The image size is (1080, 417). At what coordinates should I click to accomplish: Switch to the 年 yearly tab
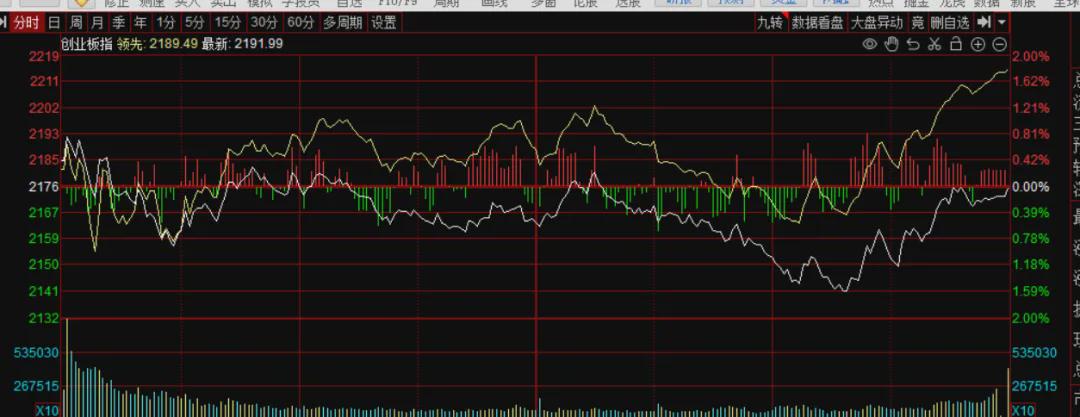141,23
